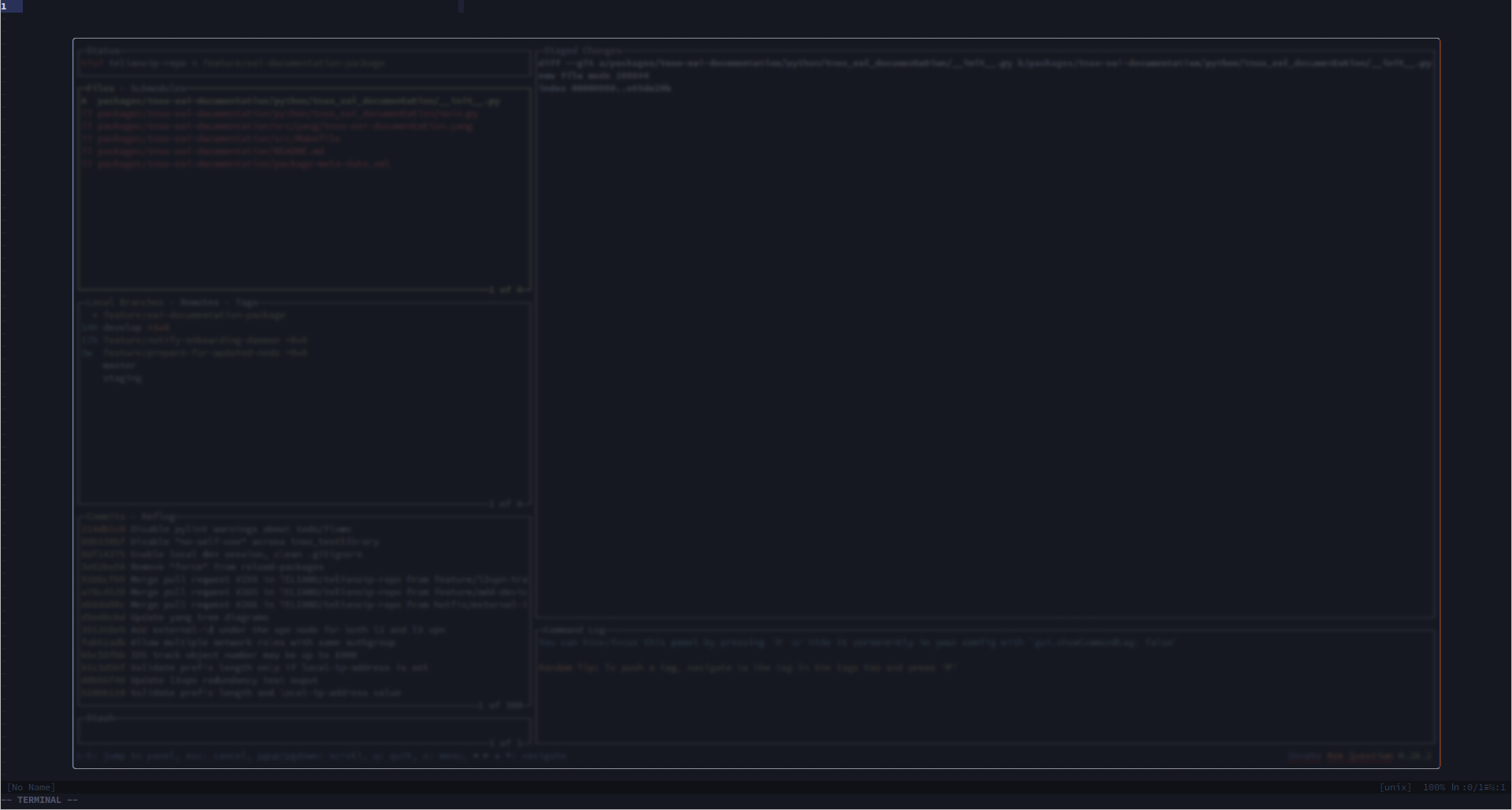Switch to the Reflog tab in Commits panel
The width and height of the screenshot is (1512, 810).
158,517
